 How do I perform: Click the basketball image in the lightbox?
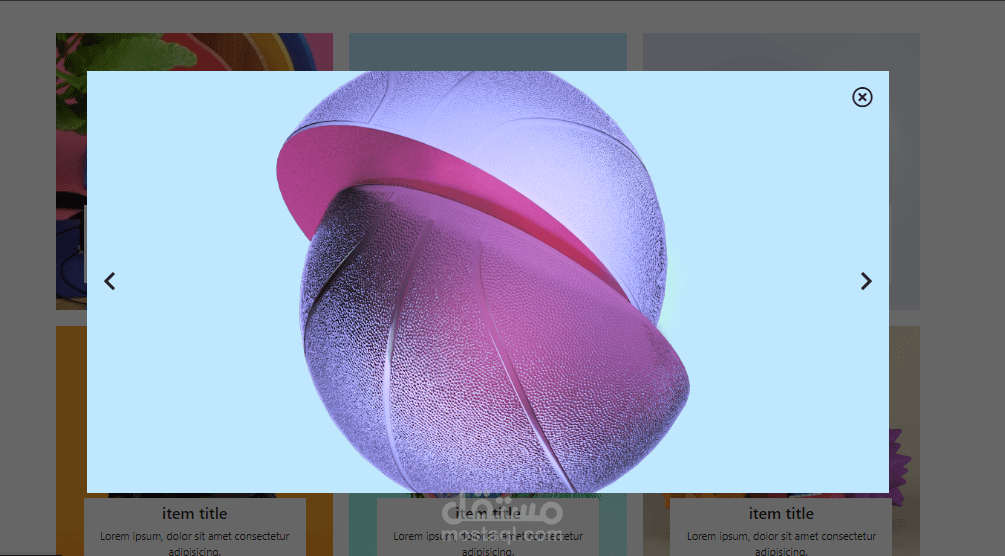click(488, 282)
